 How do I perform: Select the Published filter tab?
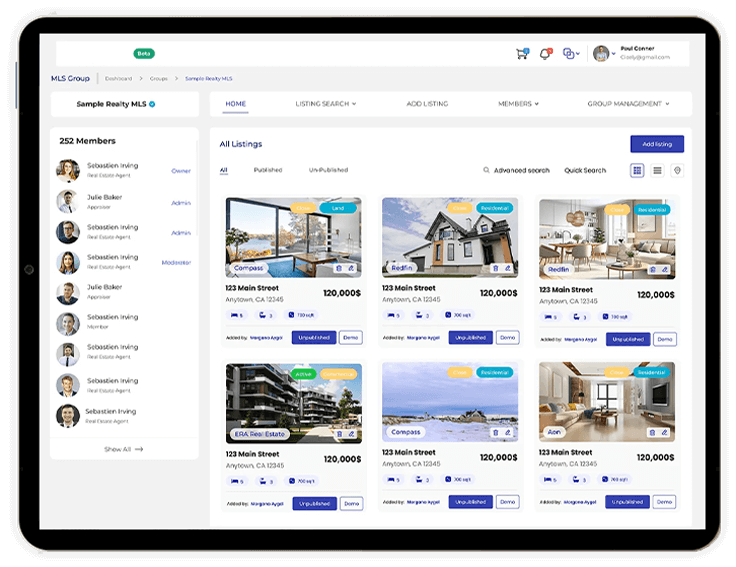[268, 170]
